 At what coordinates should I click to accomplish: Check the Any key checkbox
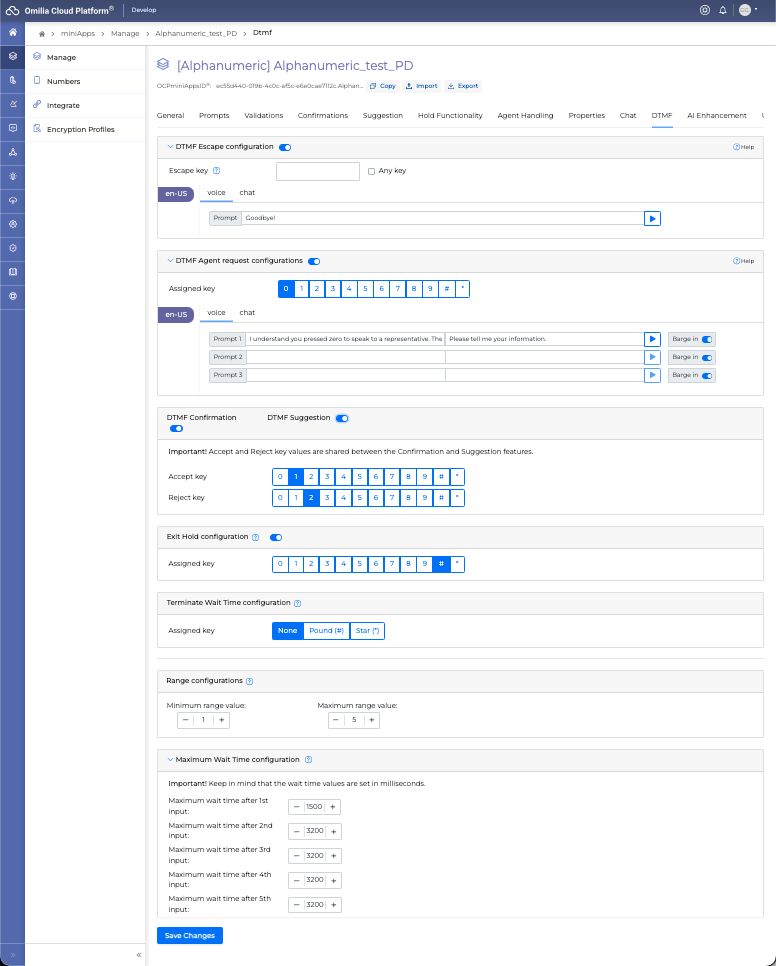[372, 171]
